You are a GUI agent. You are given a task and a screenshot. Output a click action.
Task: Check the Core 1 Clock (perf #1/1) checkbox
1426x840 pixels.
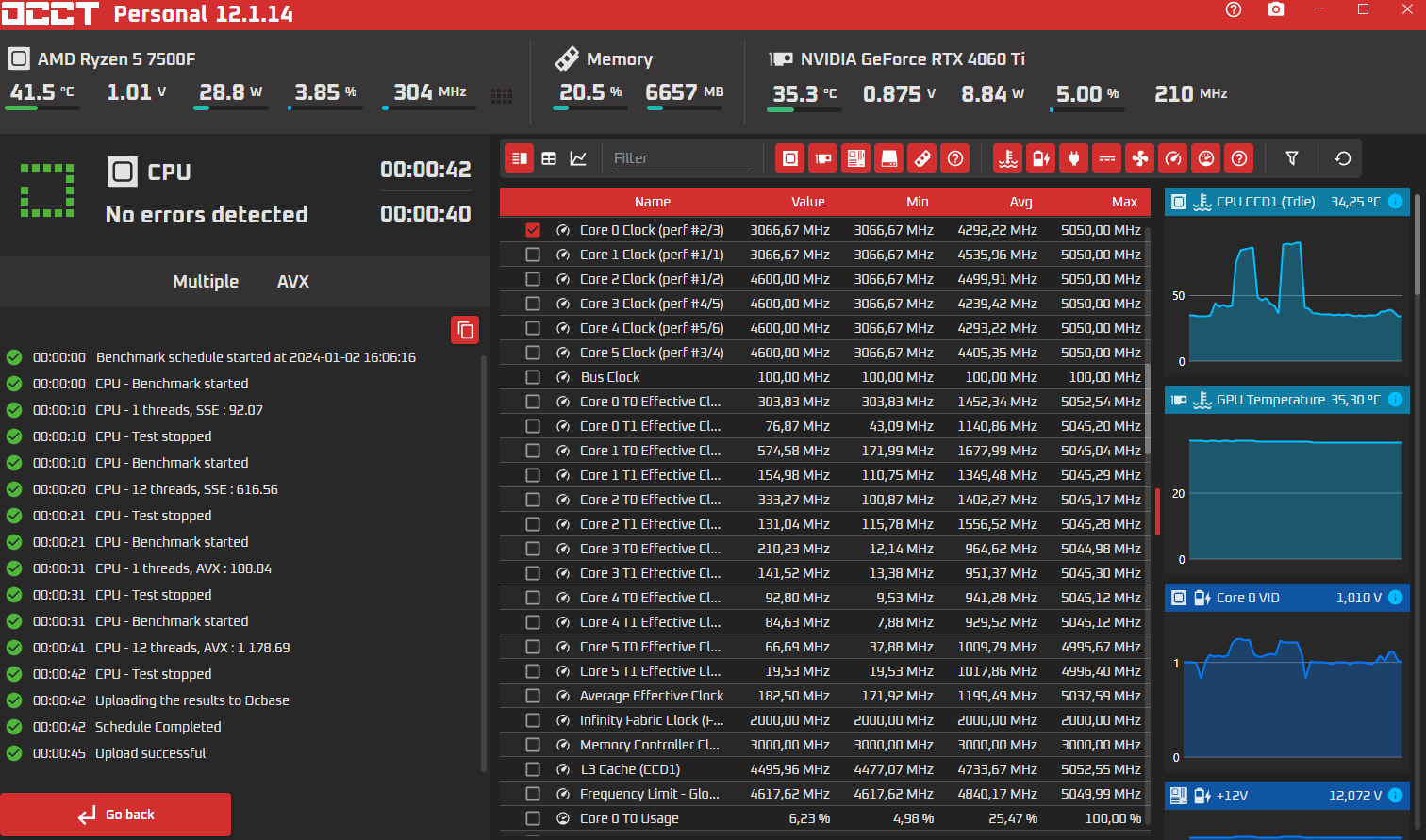(533, 255)
